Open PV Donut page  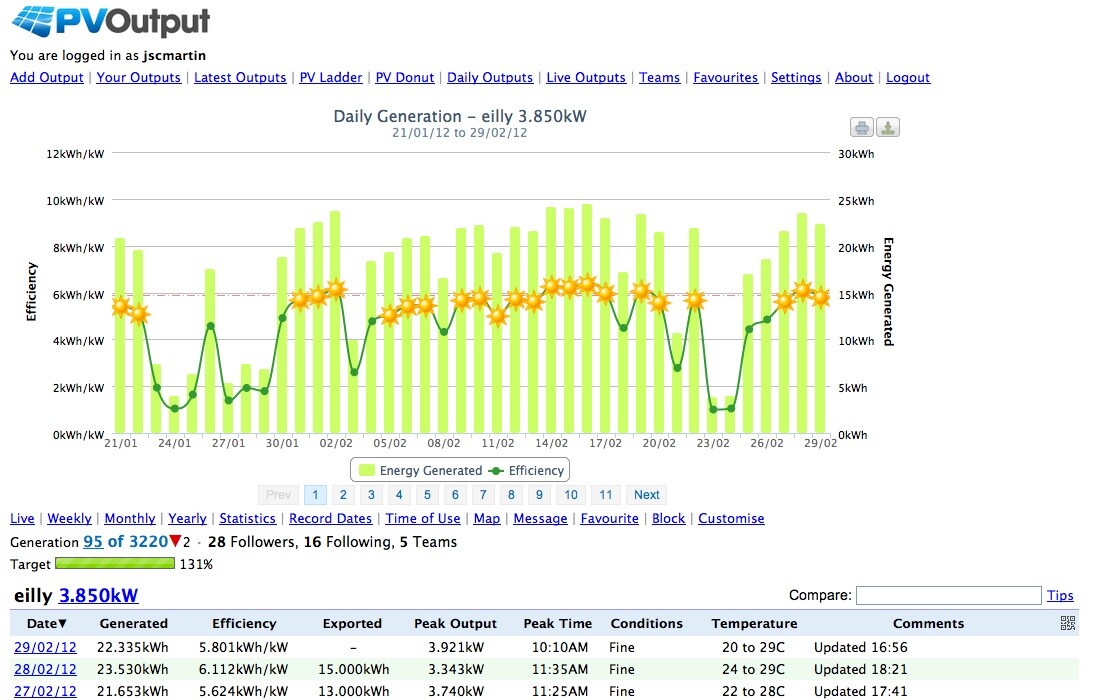click(404, 77)
